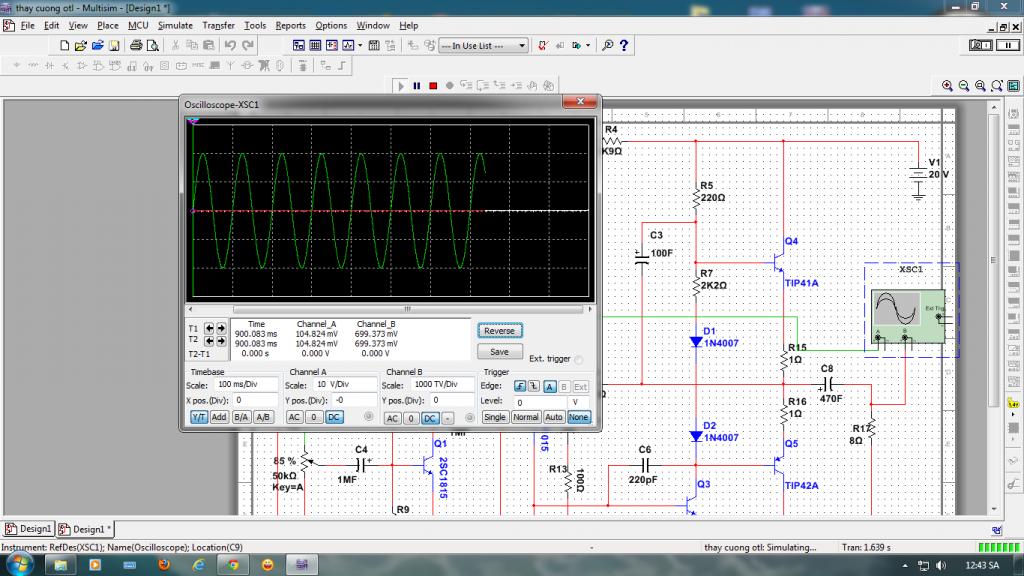Open Print Preview icon

click(x=153, y=46)
